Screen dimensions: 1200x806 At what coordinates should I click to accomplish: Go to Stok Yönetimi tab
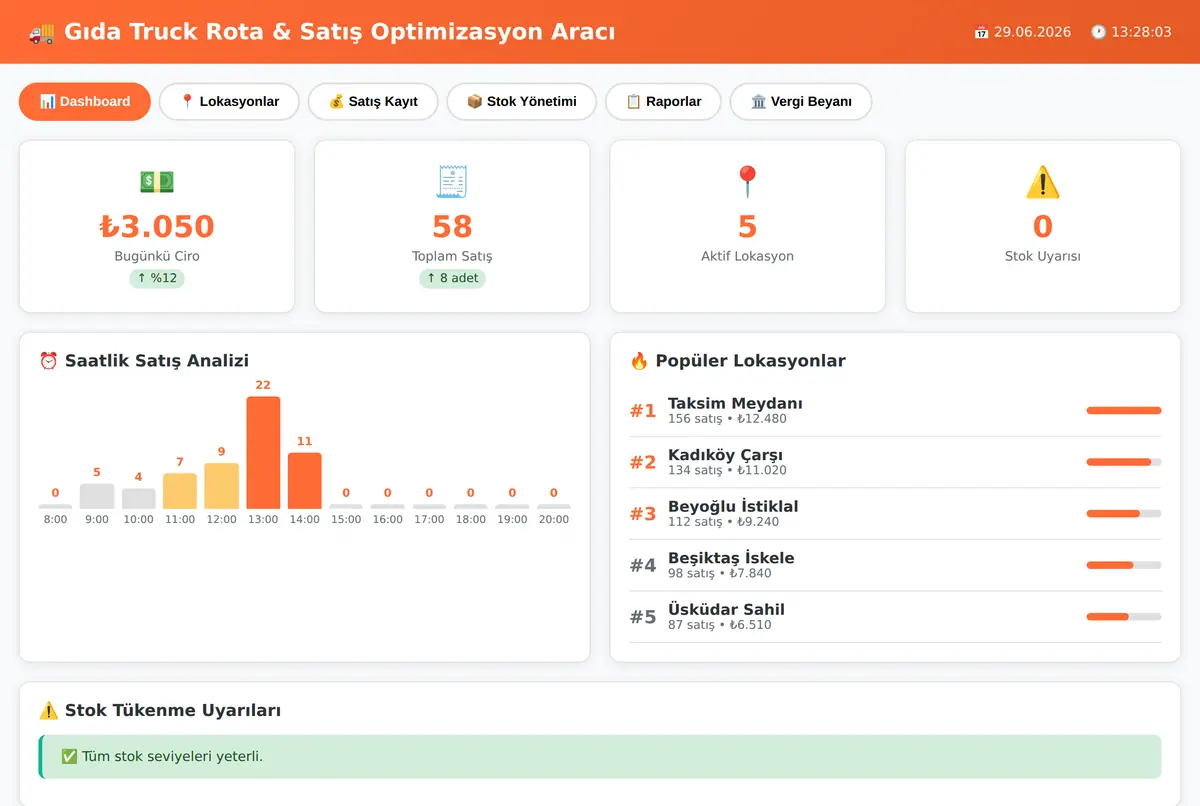coord(521,101)
